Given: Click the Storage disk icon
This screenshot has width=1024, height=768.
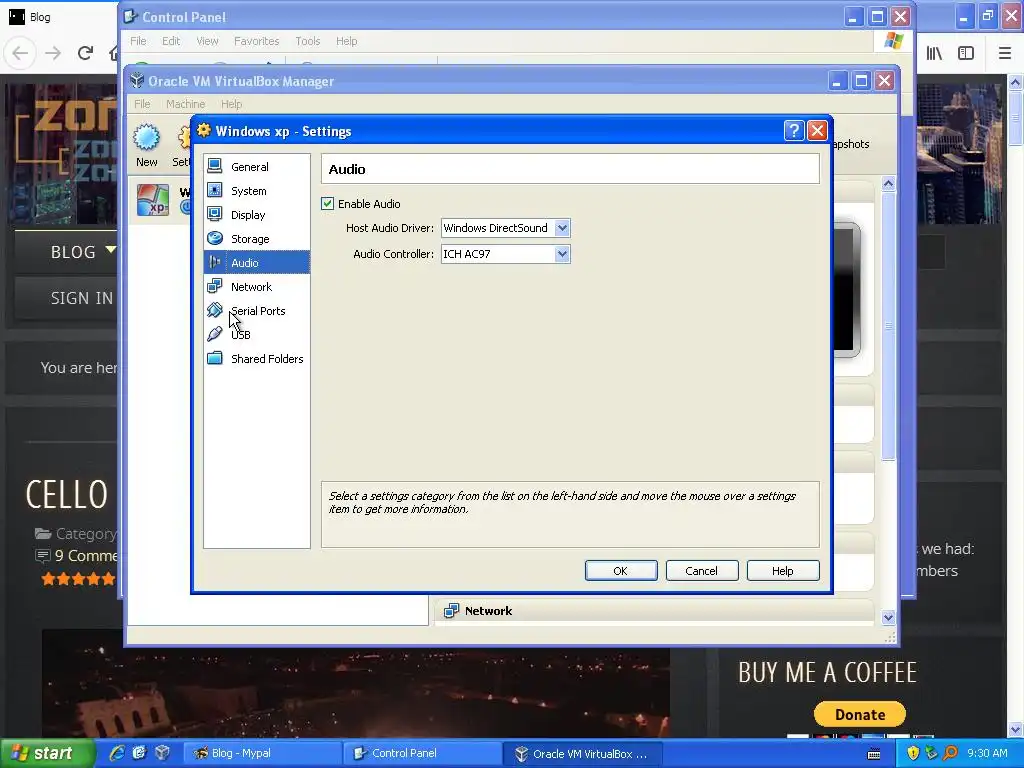Looking at the screenshot, I should 215,238.
